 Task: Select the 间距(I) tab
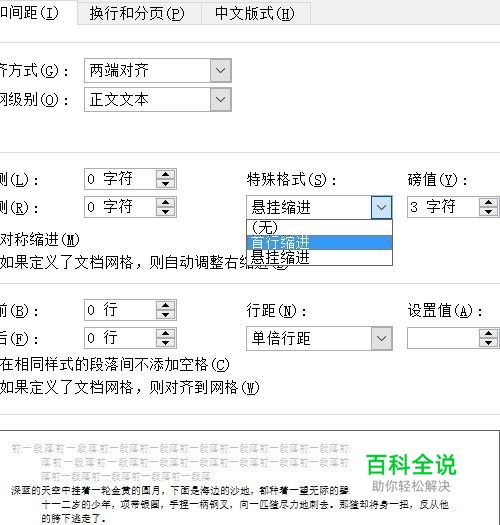[38, 13]
